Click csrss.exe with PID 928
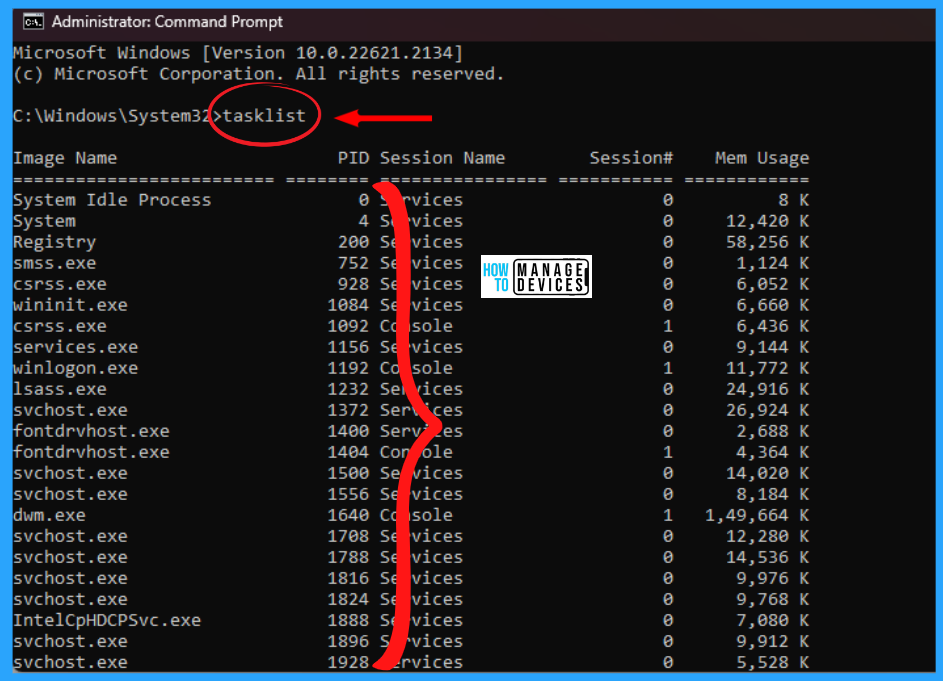943x681 pixels. pos(60,284)
